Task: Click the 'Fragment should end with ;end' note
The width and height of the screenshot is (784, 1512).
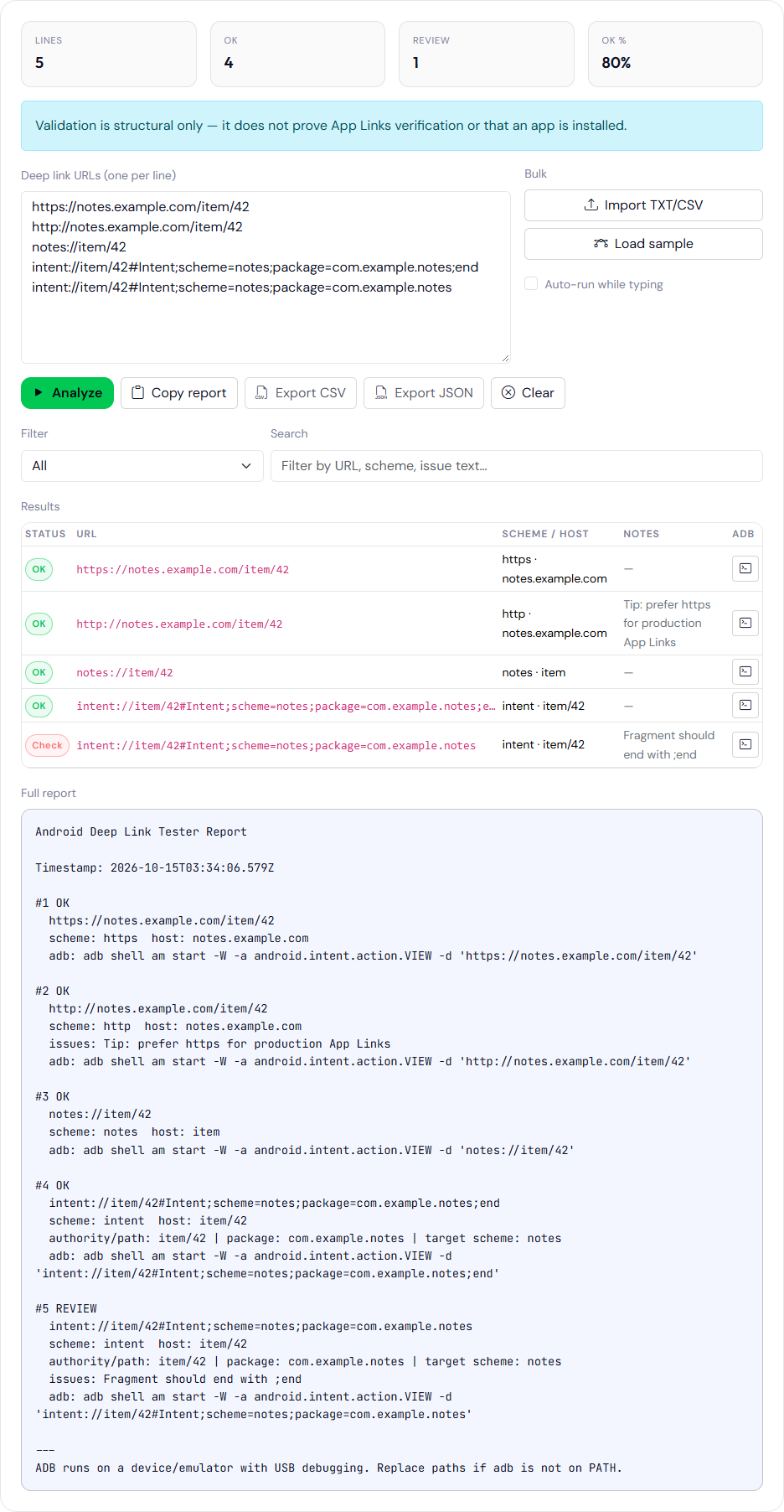Action: [669, 745]
